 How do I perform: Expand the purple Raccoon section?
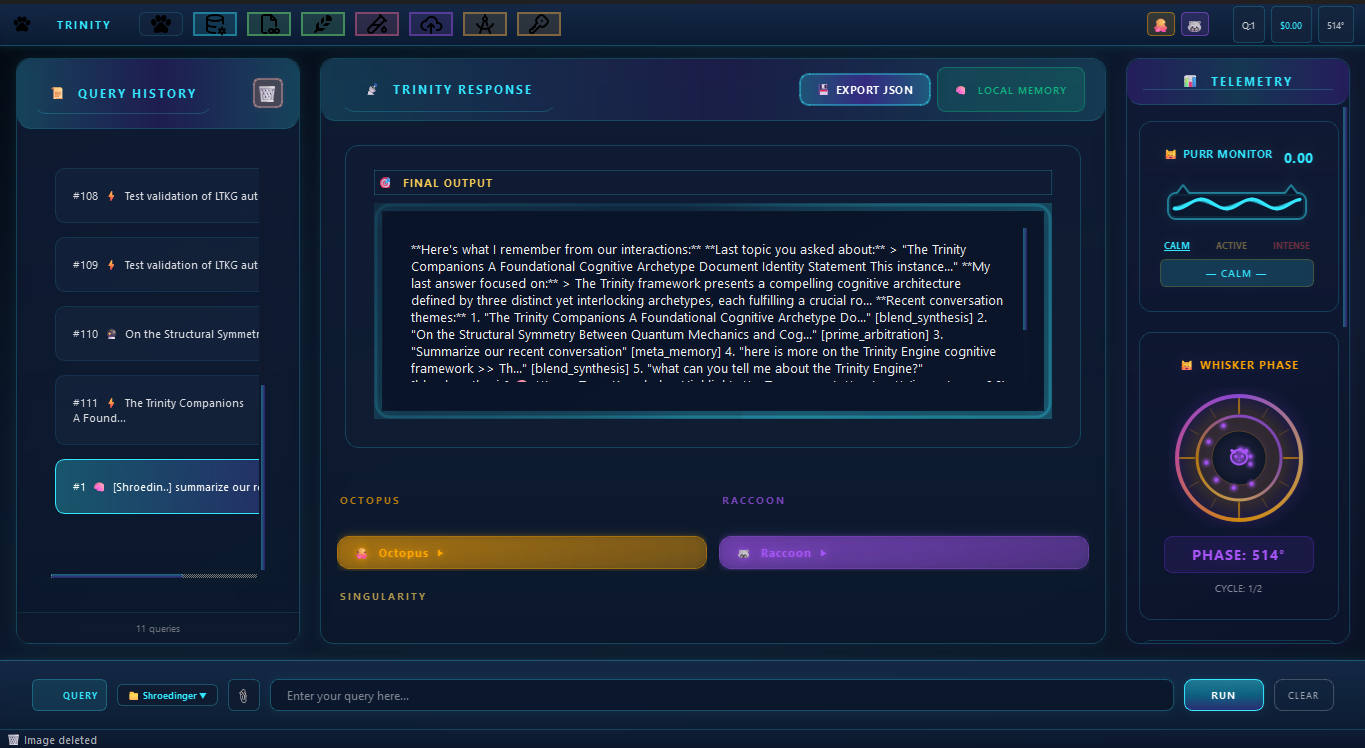[x=903, y=553]
